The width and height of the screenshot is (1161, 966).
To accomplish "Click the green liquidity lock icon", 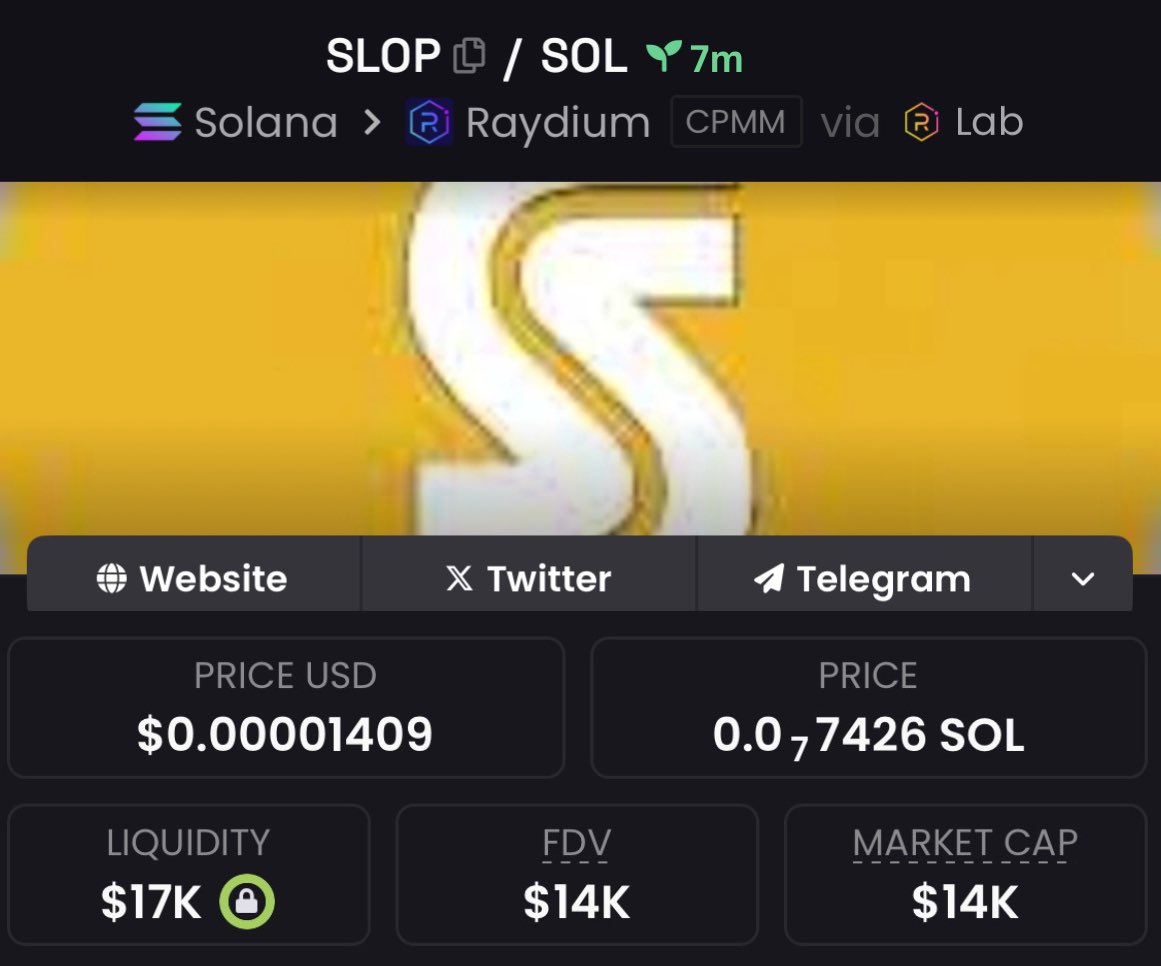I will click(x=247, y=902).
